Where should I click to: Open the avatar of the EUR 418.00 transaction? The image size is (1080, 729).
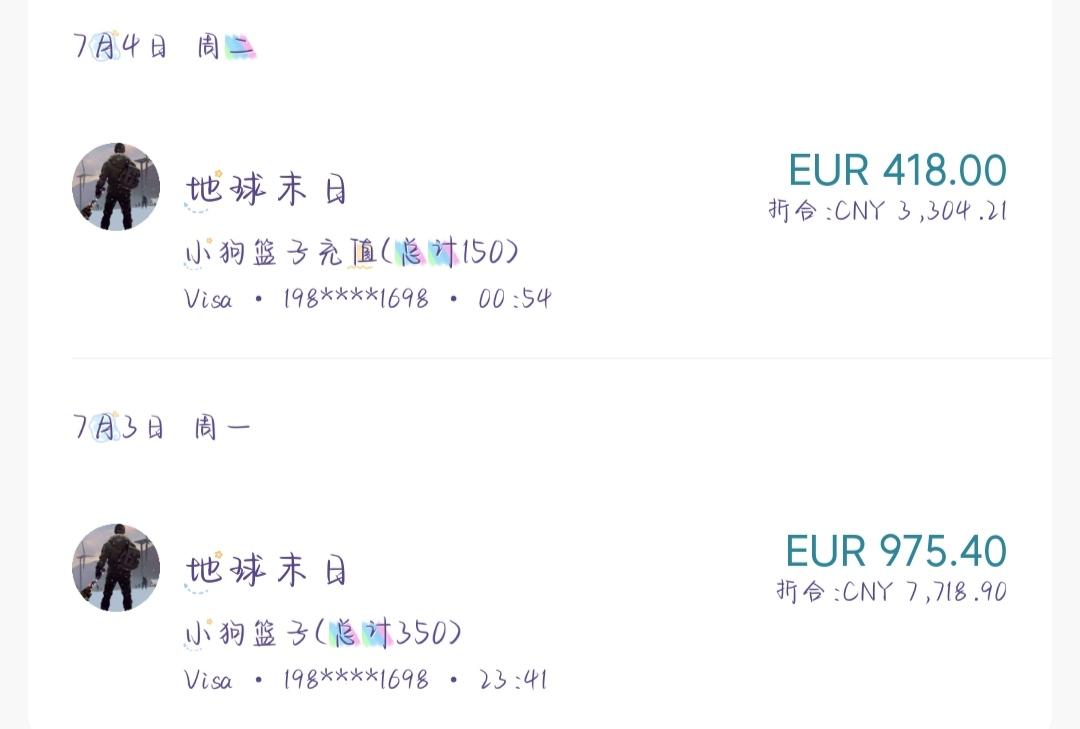tap(116, 187)
